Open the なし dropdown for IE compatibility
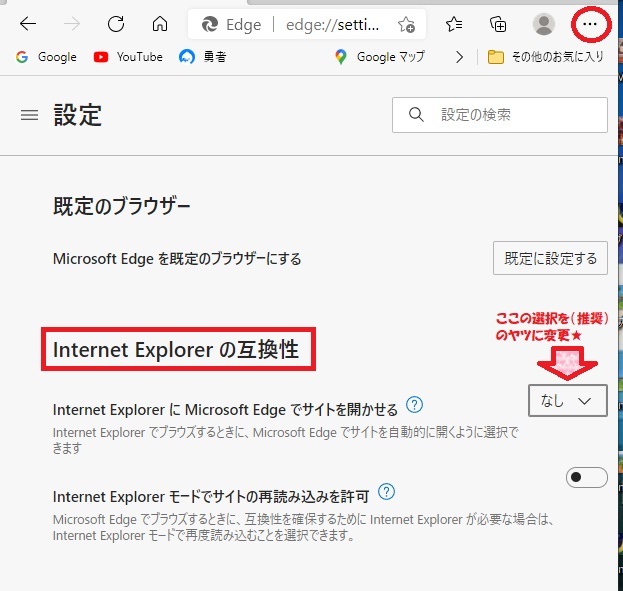This screenshot has height=591, width=623. coord(568,401)
